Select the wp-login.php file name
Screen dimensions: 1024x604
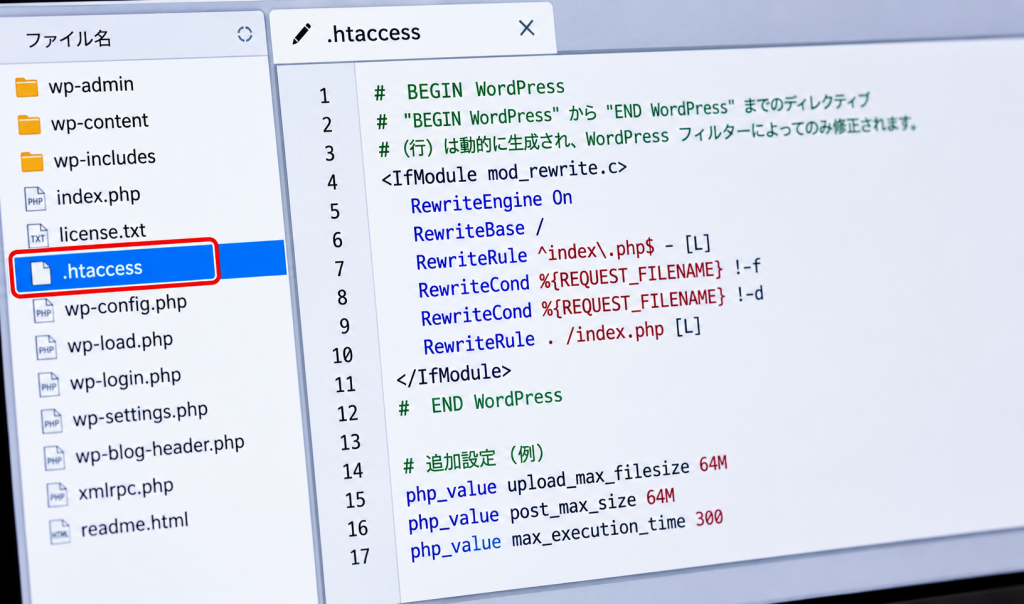coord(125,379)
